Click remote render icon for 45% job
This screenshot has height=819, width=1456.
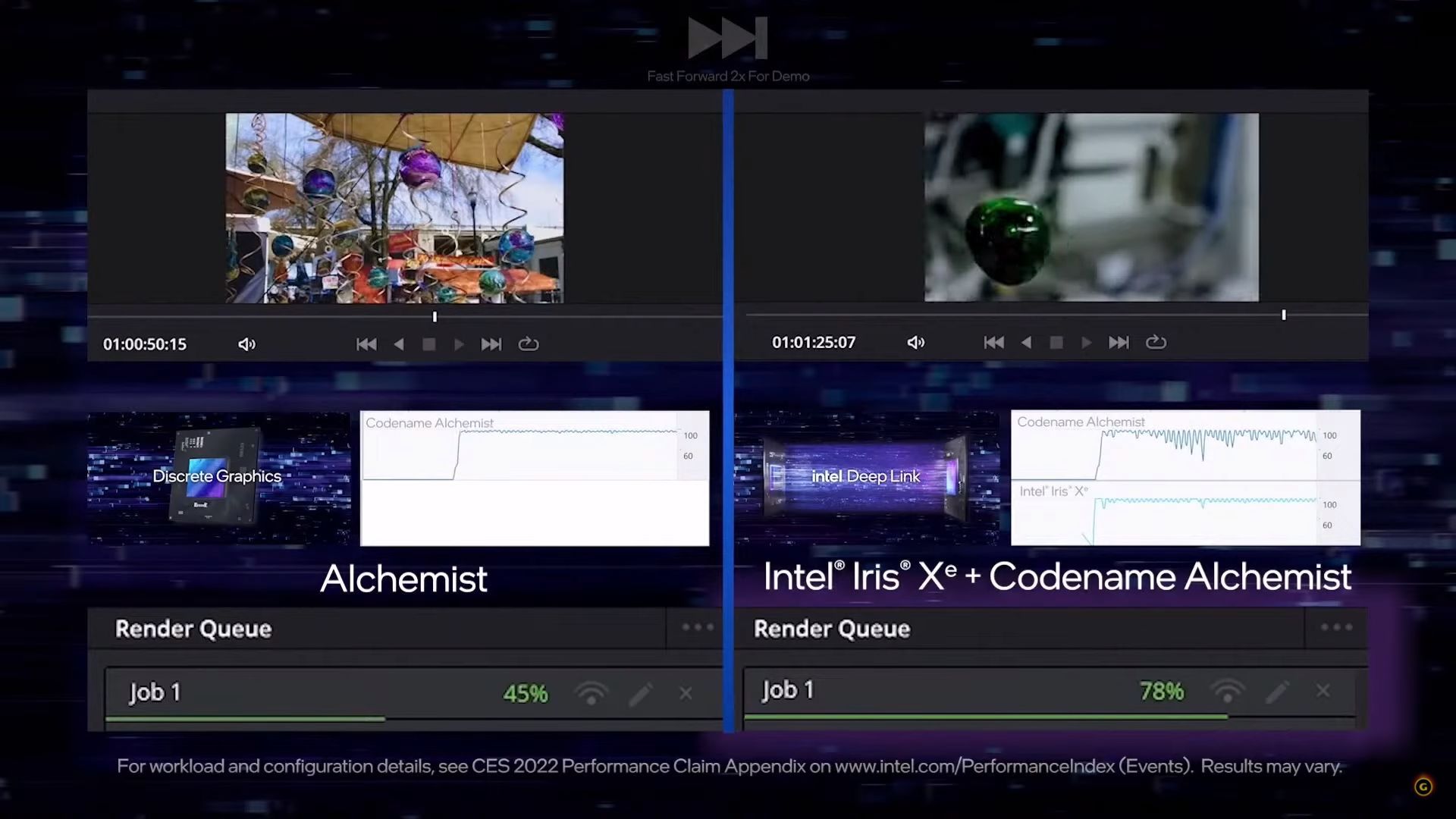click(x=591, y=693)
